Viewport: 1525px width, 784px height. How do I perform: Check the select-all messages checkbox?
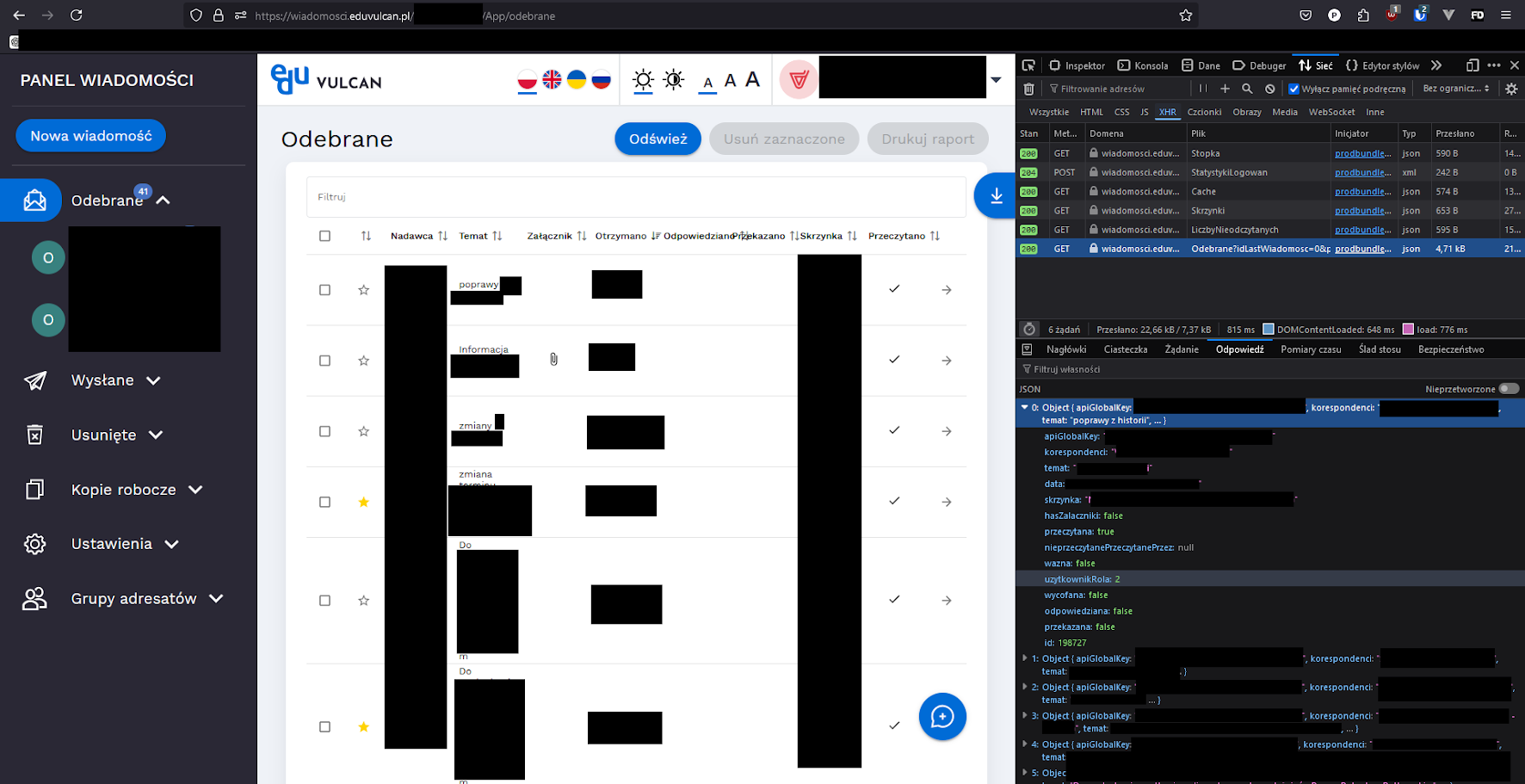click(324, 236)
